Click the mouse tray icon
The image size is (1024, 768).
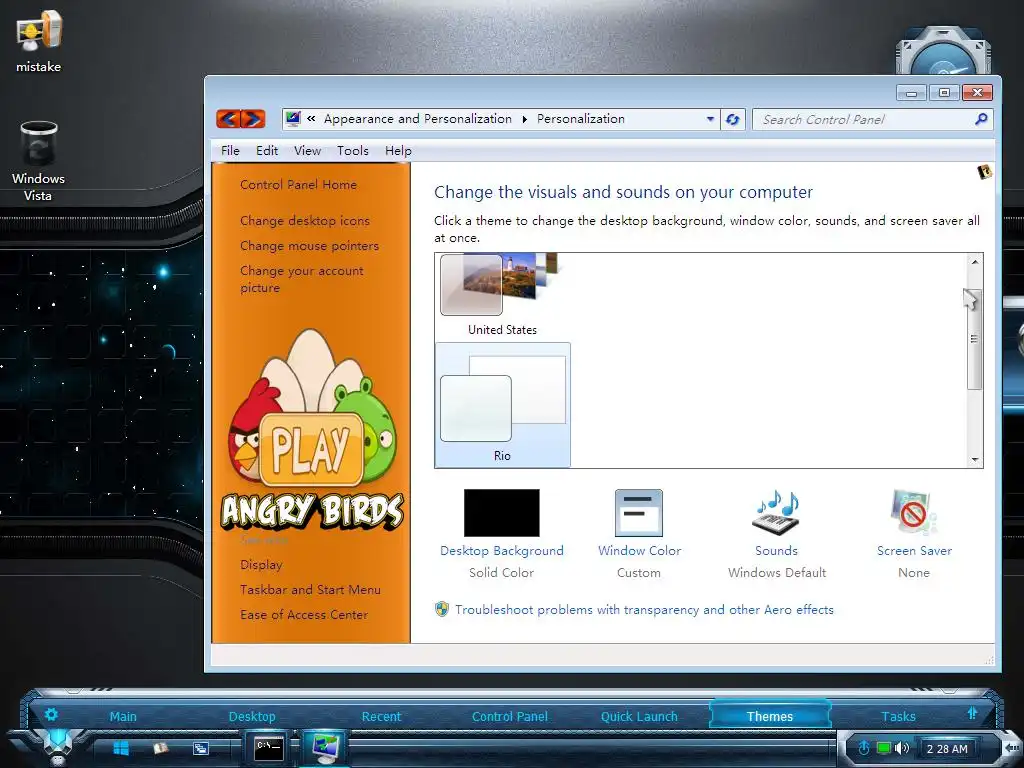coord(863,748)
